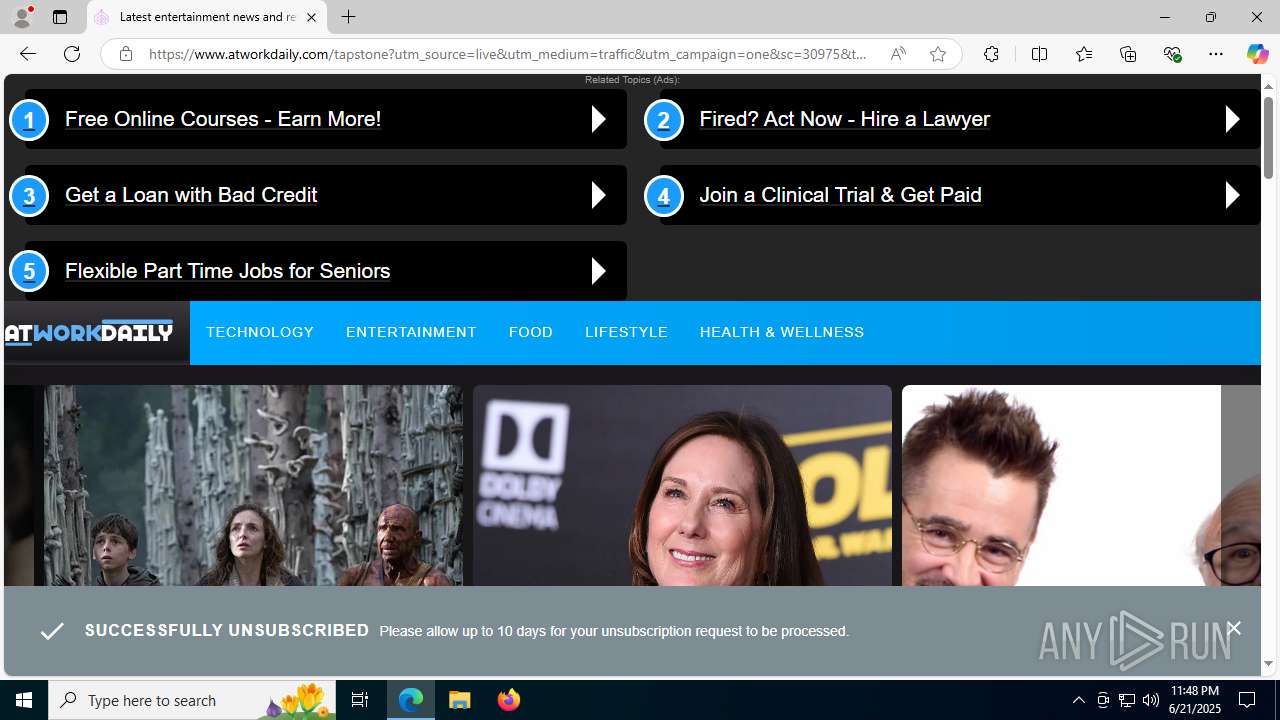Open ENTERTAINMENT navigation section
Screen dimensions: 1280x720
(411, 332)
